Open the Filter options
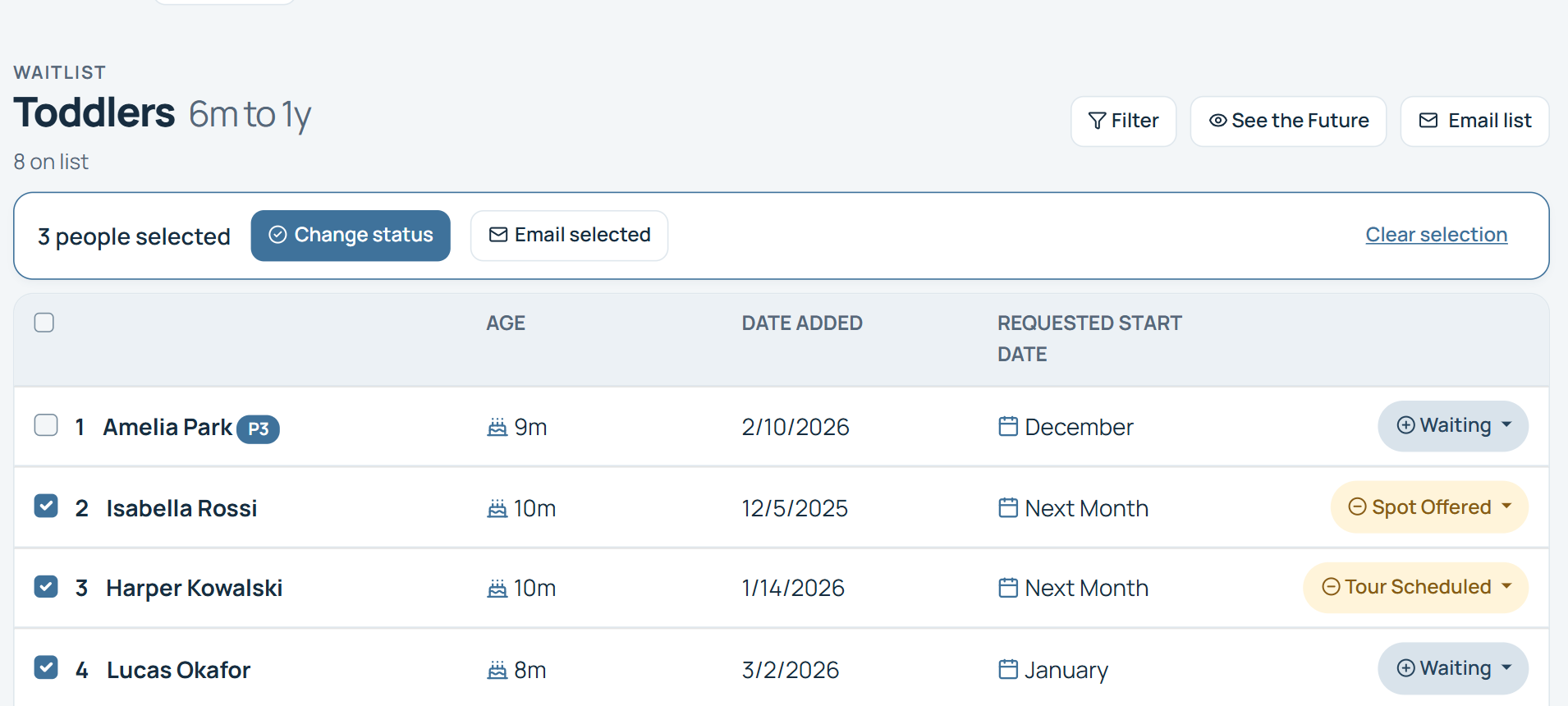Image resolution: width=1568 pixels, height=706 pixels. click(x=1123, y=121)
